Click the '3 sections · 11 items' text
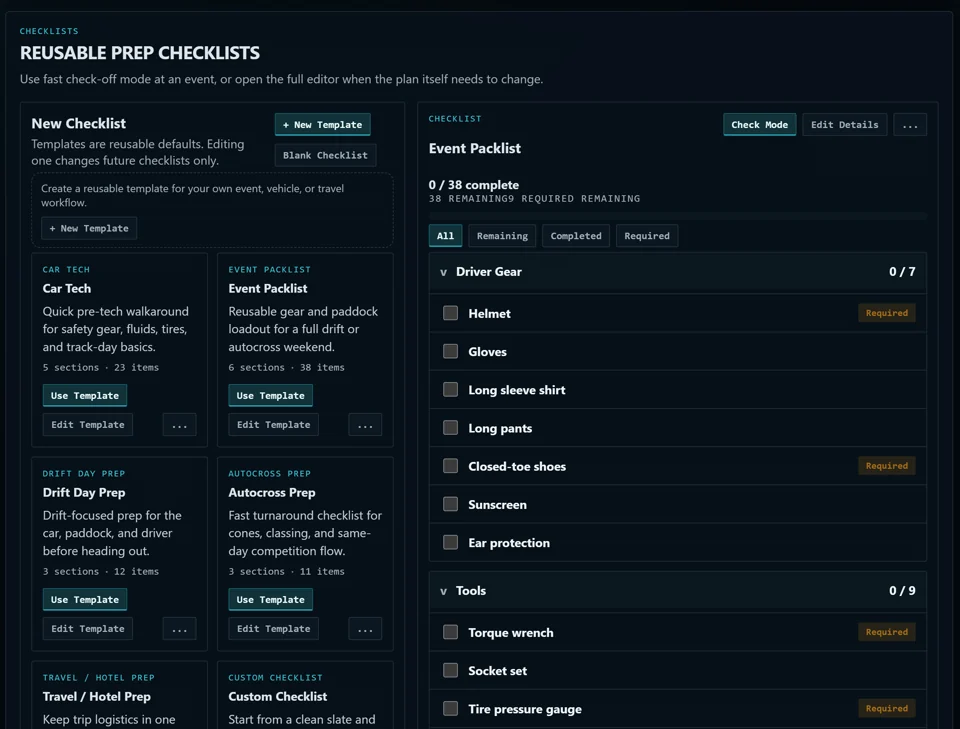Image resolution: width=960 pixels, height=729 pixels. [287, 572]
